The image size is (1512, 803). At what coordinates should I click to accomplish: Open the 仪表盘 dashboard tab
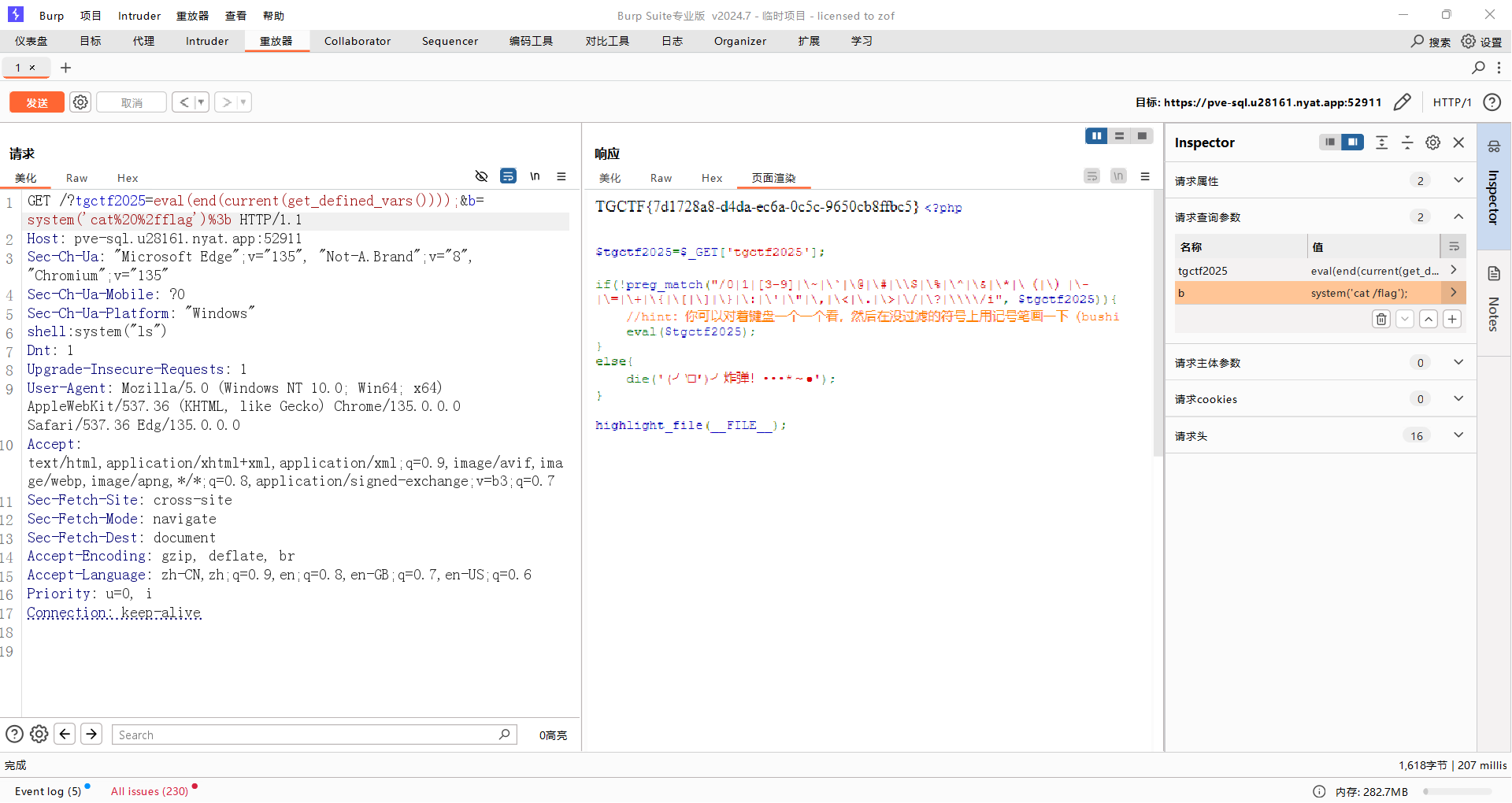click(31, 41)
